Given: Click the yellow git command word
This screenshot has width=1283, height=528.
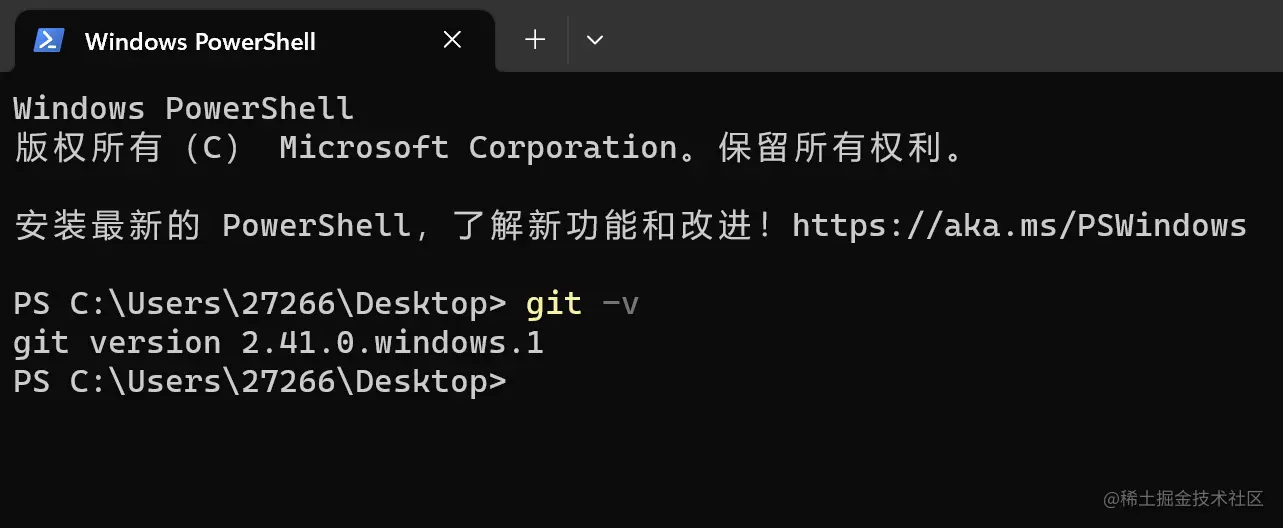Looking at the screenshot, I should pyautogui.click(x=553, y=303).
